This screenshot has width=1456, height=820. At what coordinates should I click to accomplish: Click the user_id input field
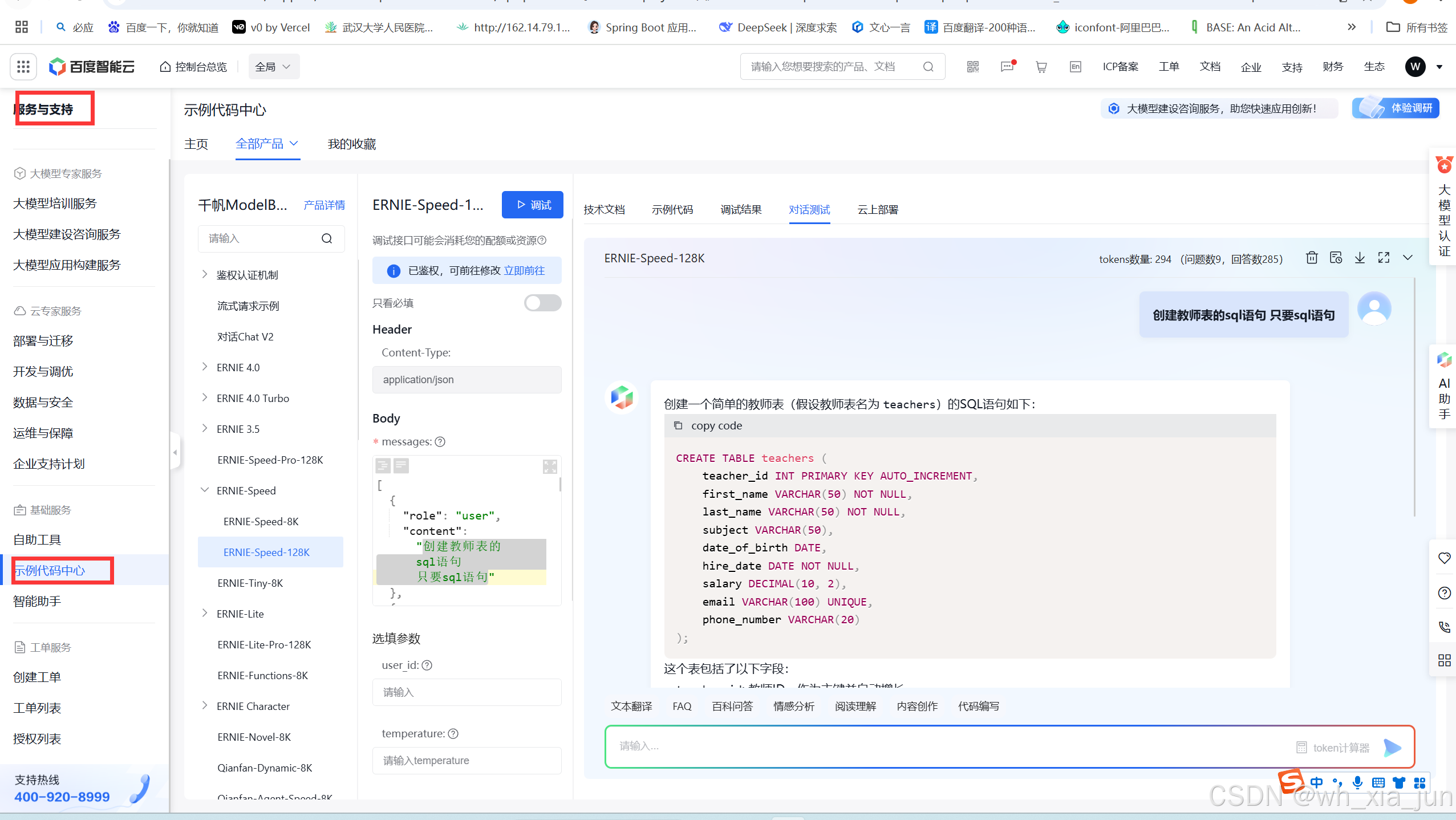(x=467, y=692)
